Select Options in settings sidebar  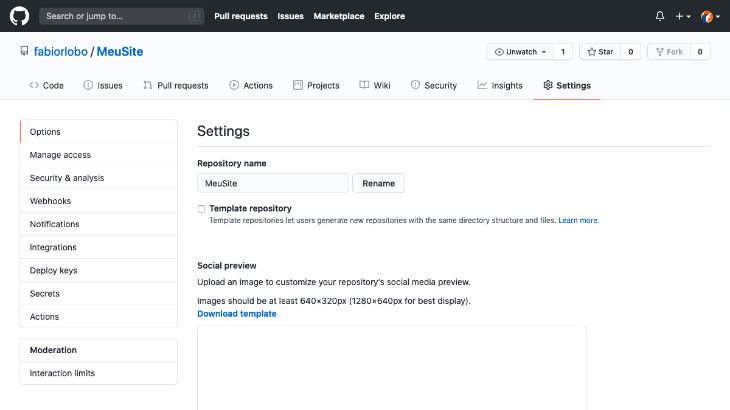(x=99, y=132)
